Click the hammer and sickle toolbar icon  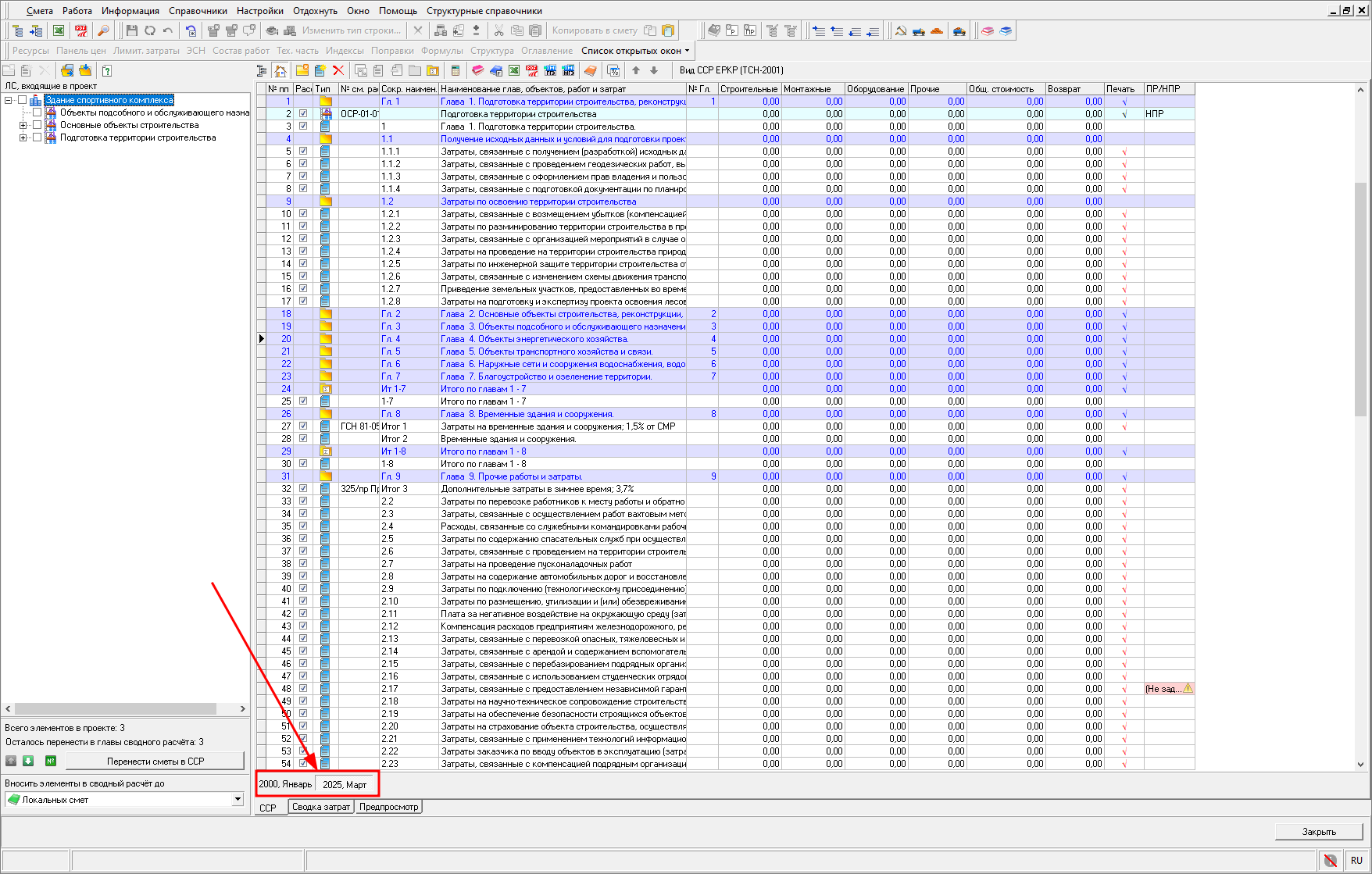point(901,30)
